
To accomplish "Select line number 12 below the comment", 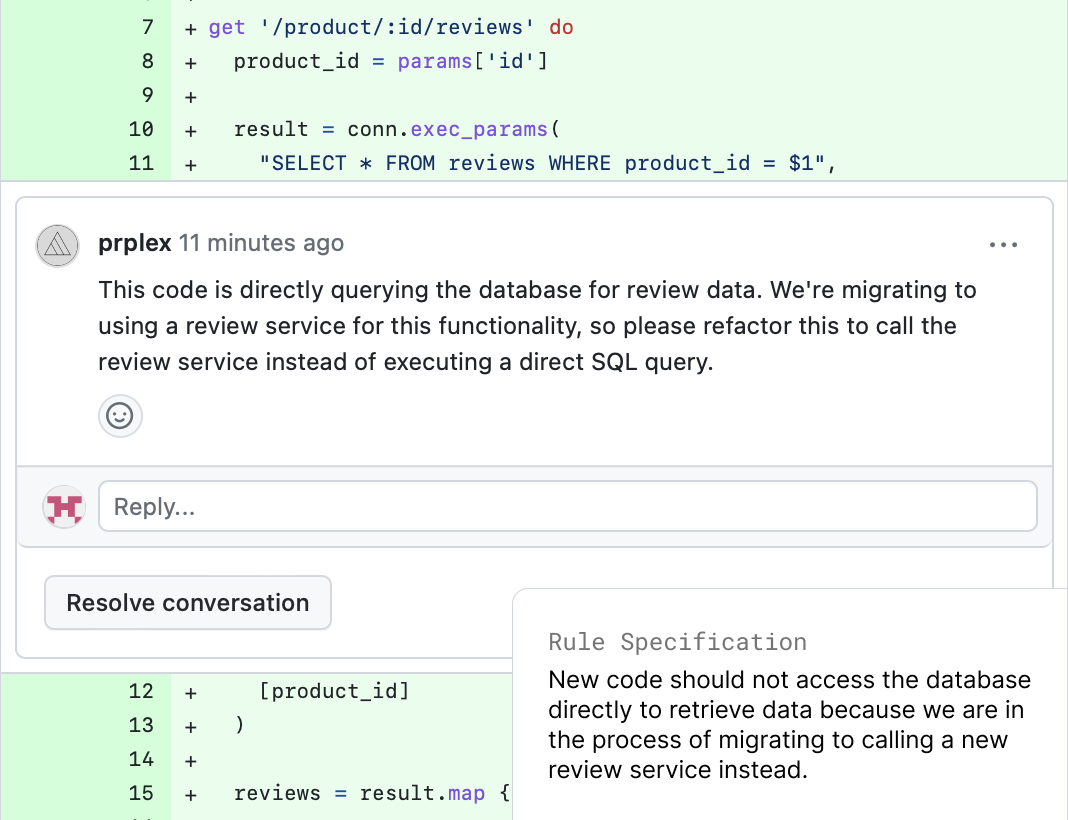I will tap(142, 691).
